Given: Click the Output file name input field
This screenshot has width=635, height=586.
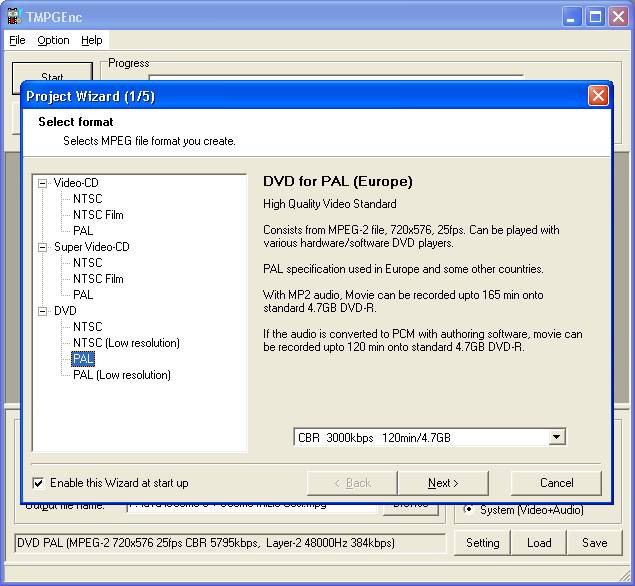Looking at the screenshot, I should coord(252,508).
